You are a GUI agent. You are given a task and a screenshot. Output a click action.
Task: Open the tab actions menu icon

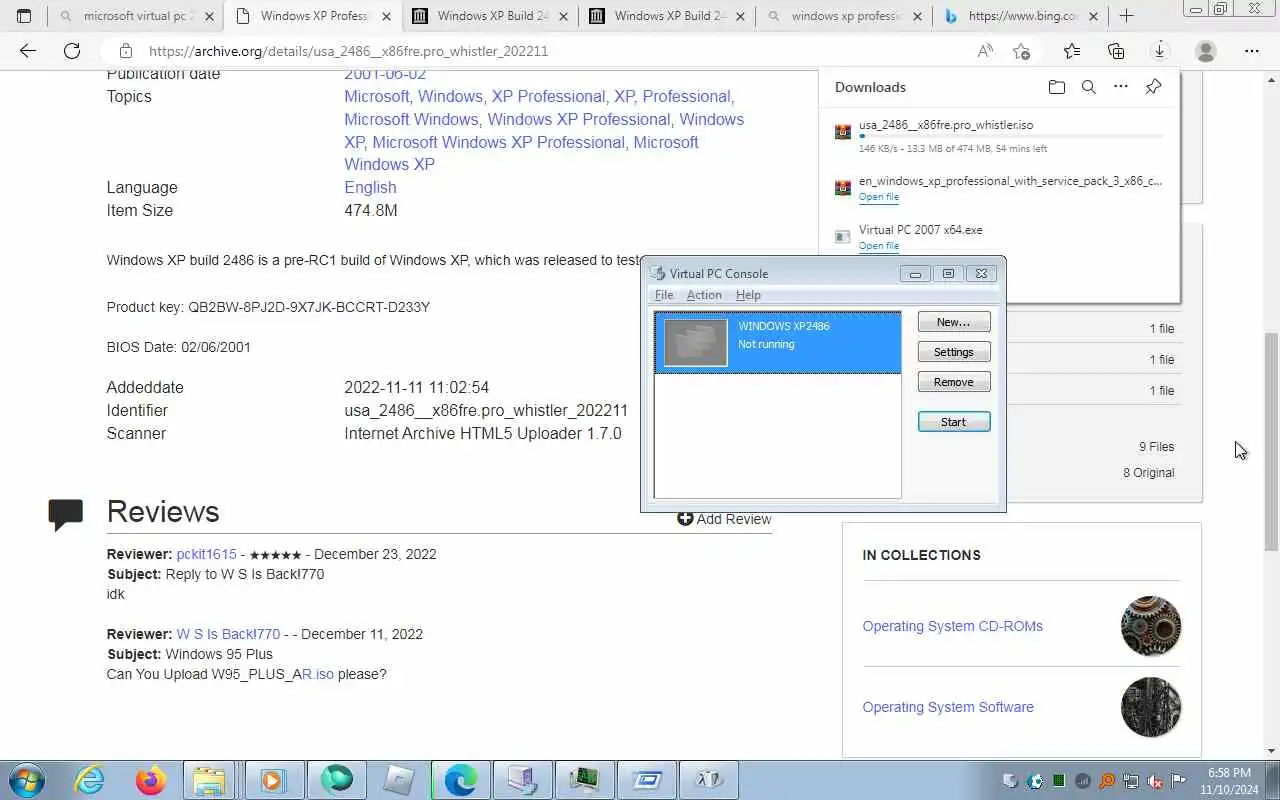coord(24,16)
